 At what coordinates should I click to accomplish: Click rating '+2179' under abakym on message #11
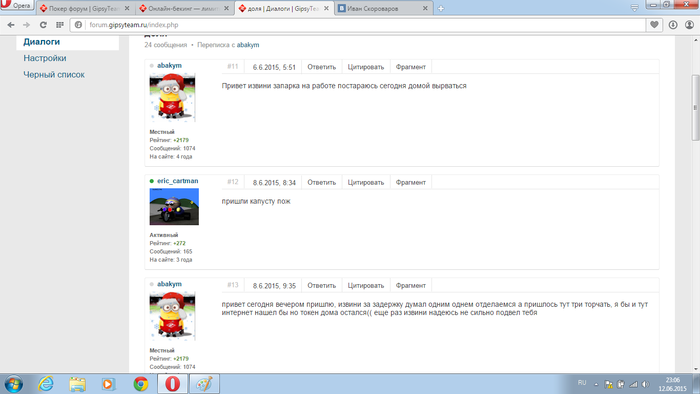pyautogui.click(x=181, y=140)
